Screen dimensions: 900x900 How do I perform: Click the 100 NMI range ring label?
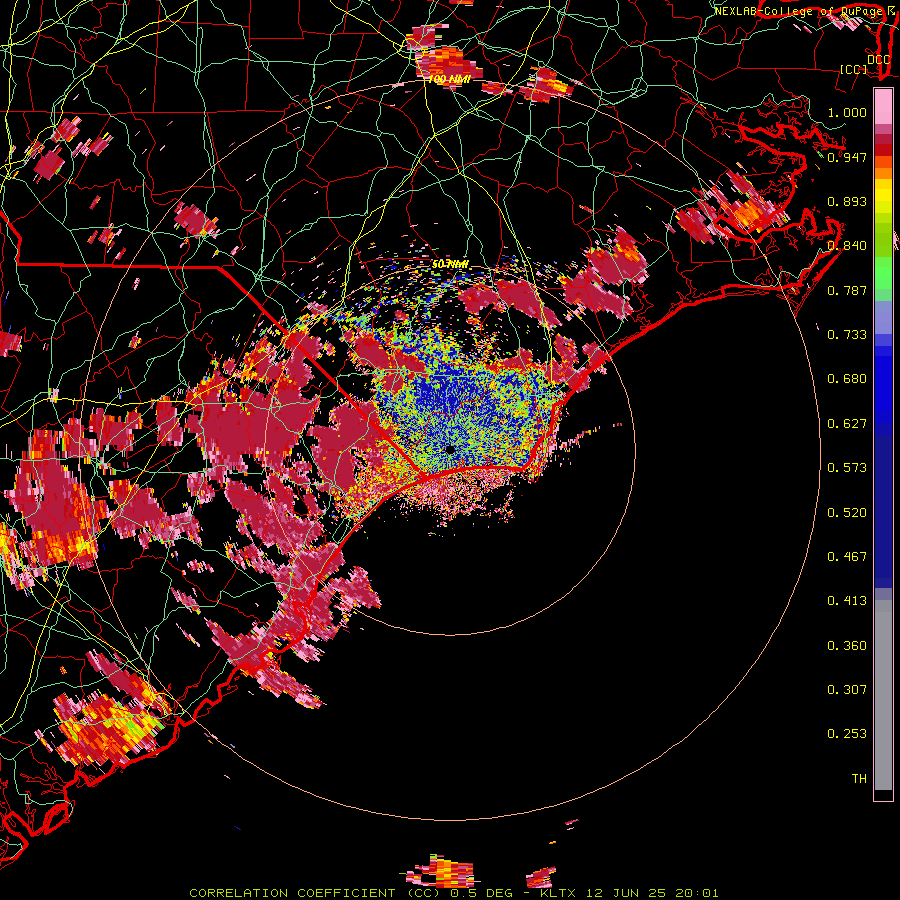(x=449, y=80)
